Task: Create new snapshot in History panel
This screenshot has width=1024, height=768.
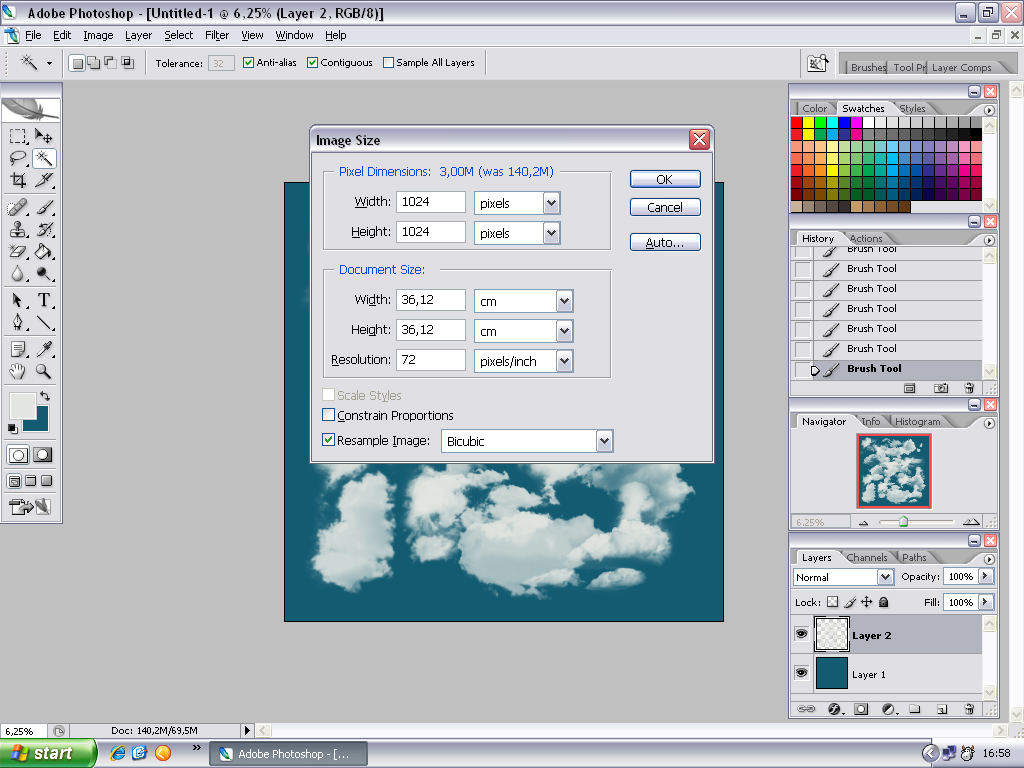Action: click(x=940, y=389)
